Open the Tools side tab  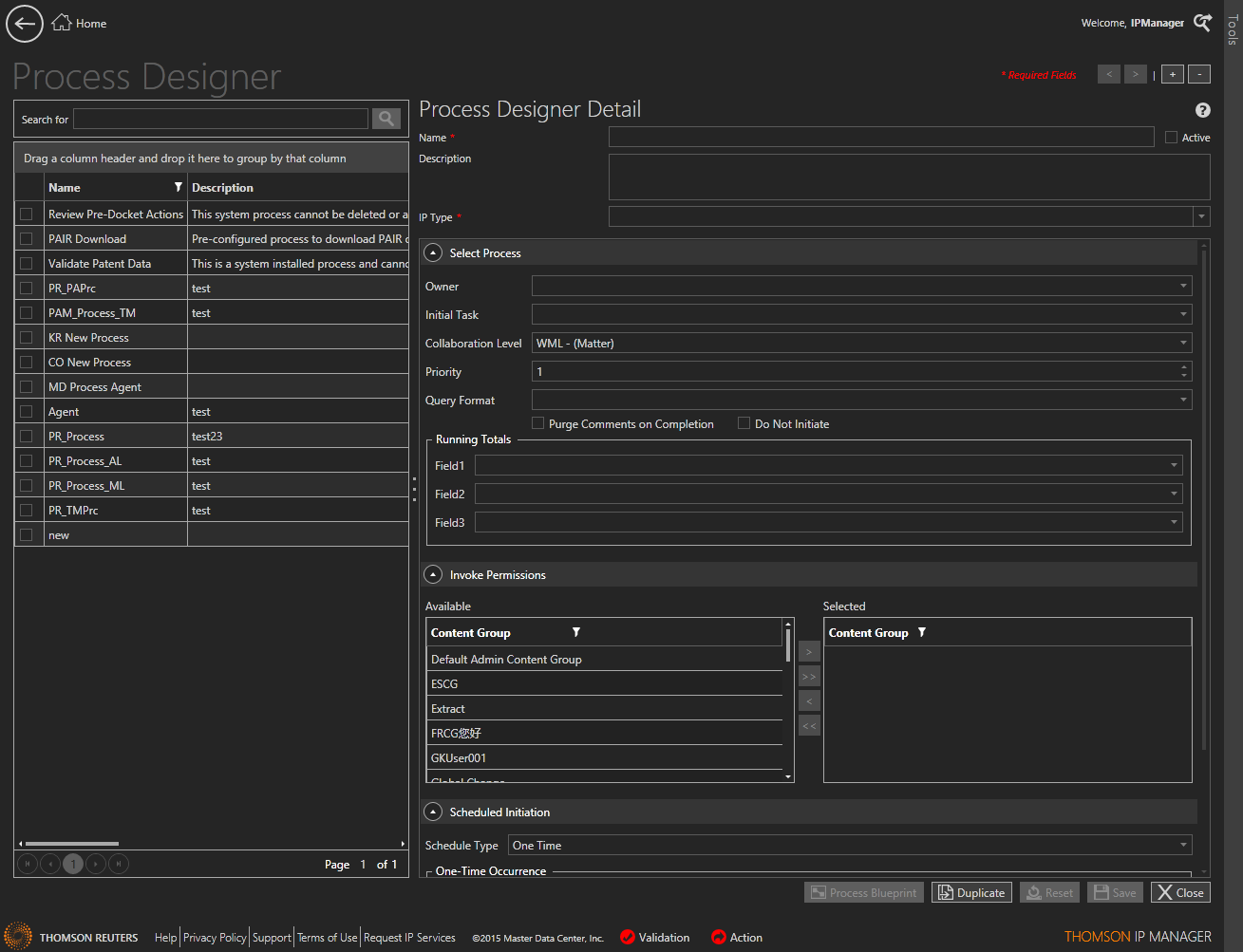[x=1233, y=28]
